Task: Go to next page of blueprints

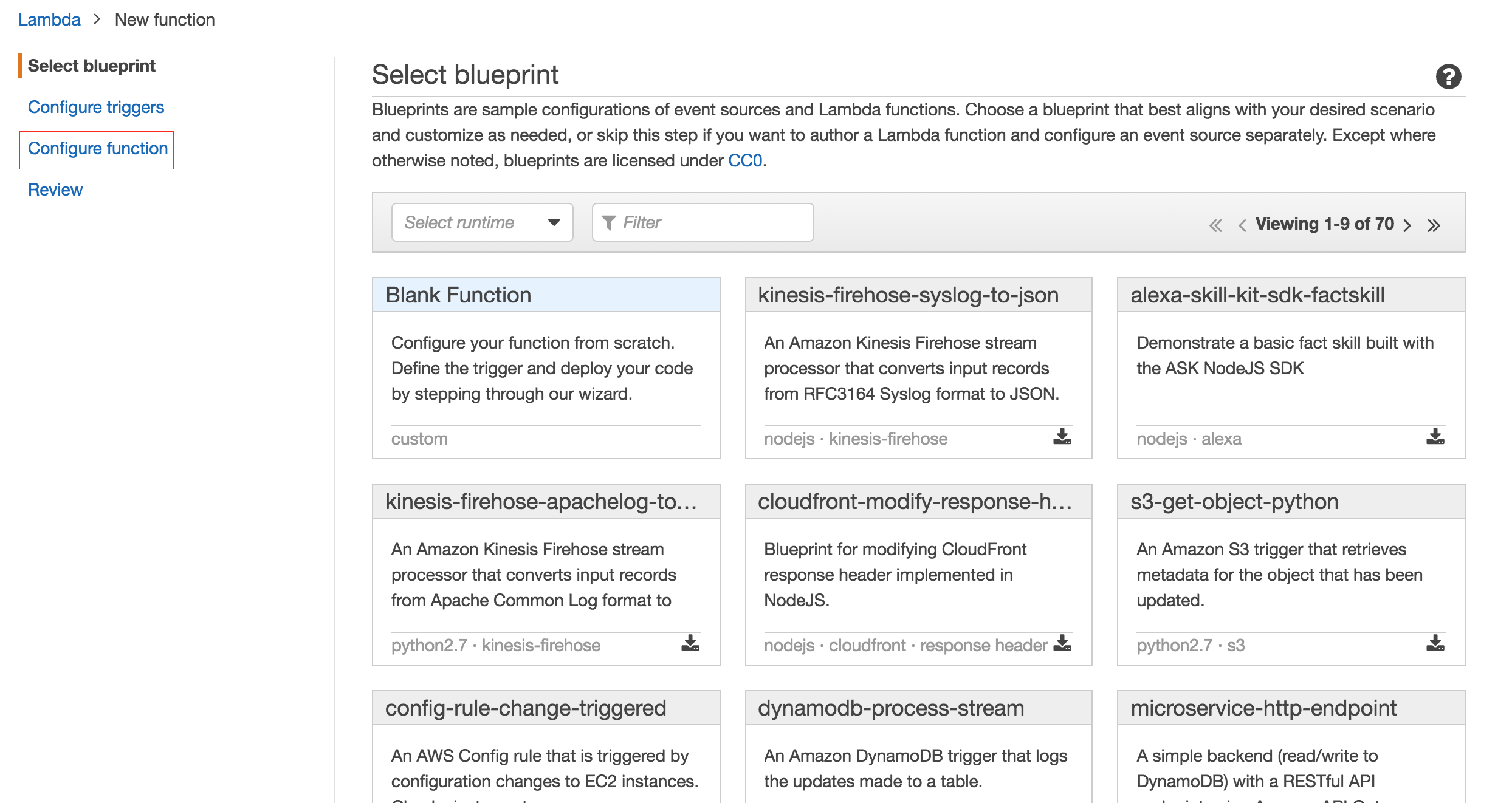Action: [1407, 225]
